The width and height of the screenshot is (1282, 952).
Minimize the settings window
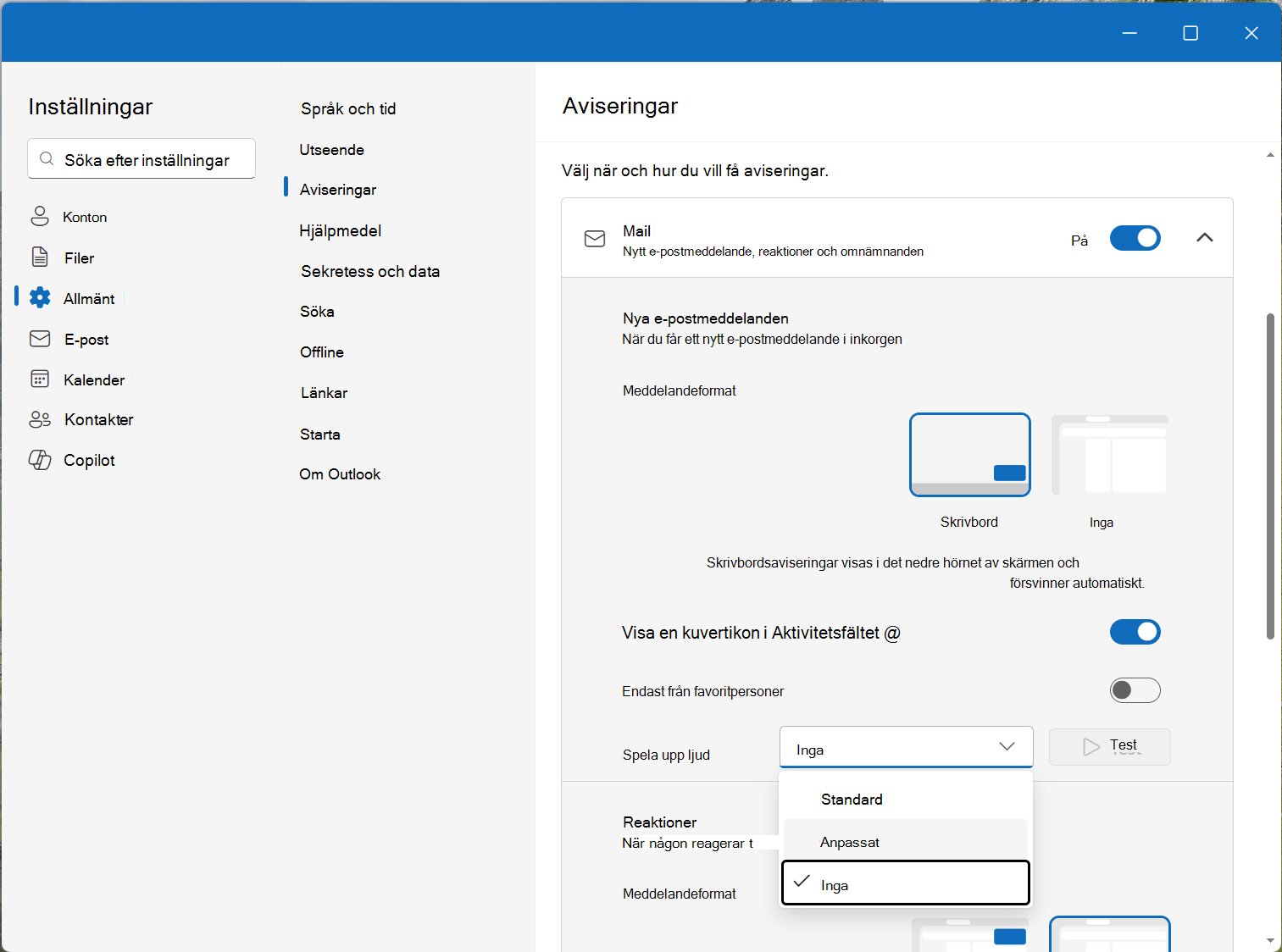click(1129, 32)
